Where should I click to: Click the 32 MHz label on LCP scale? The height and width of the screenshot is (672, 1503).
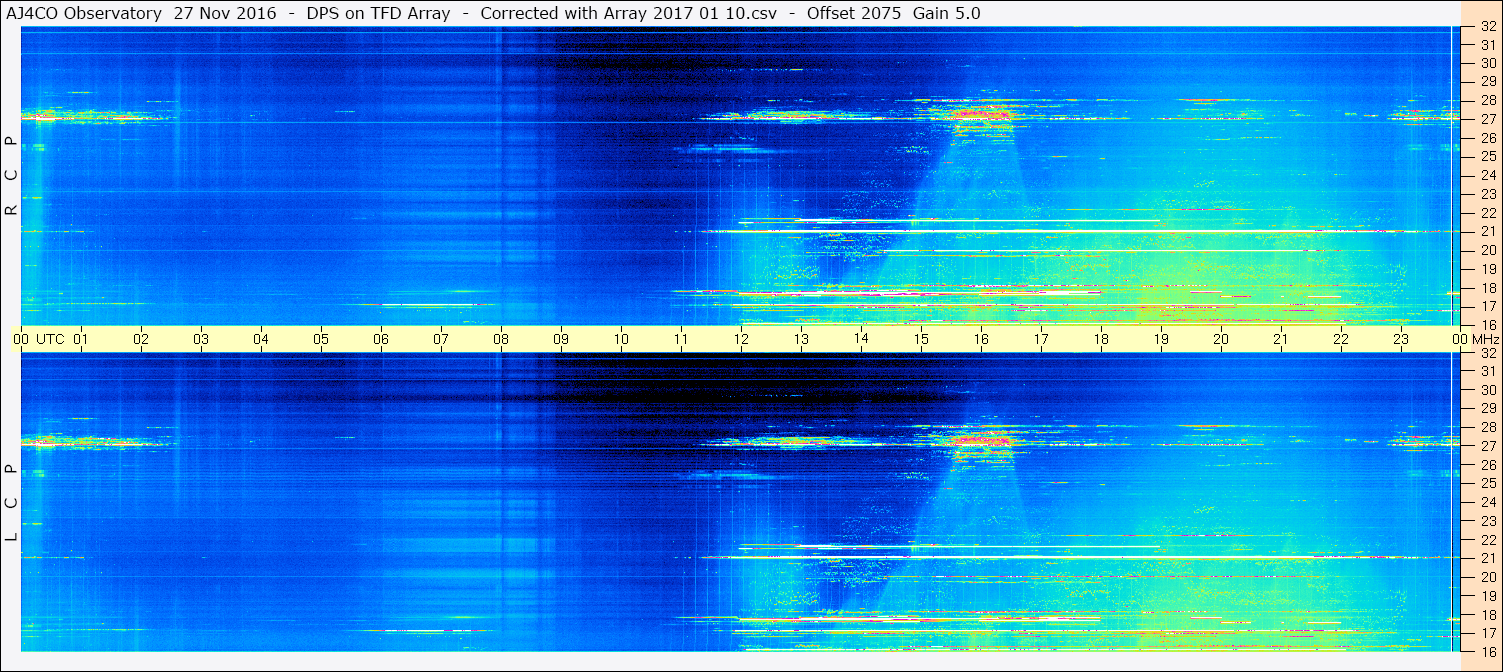pyautogui.click(x=1488, y=353)
